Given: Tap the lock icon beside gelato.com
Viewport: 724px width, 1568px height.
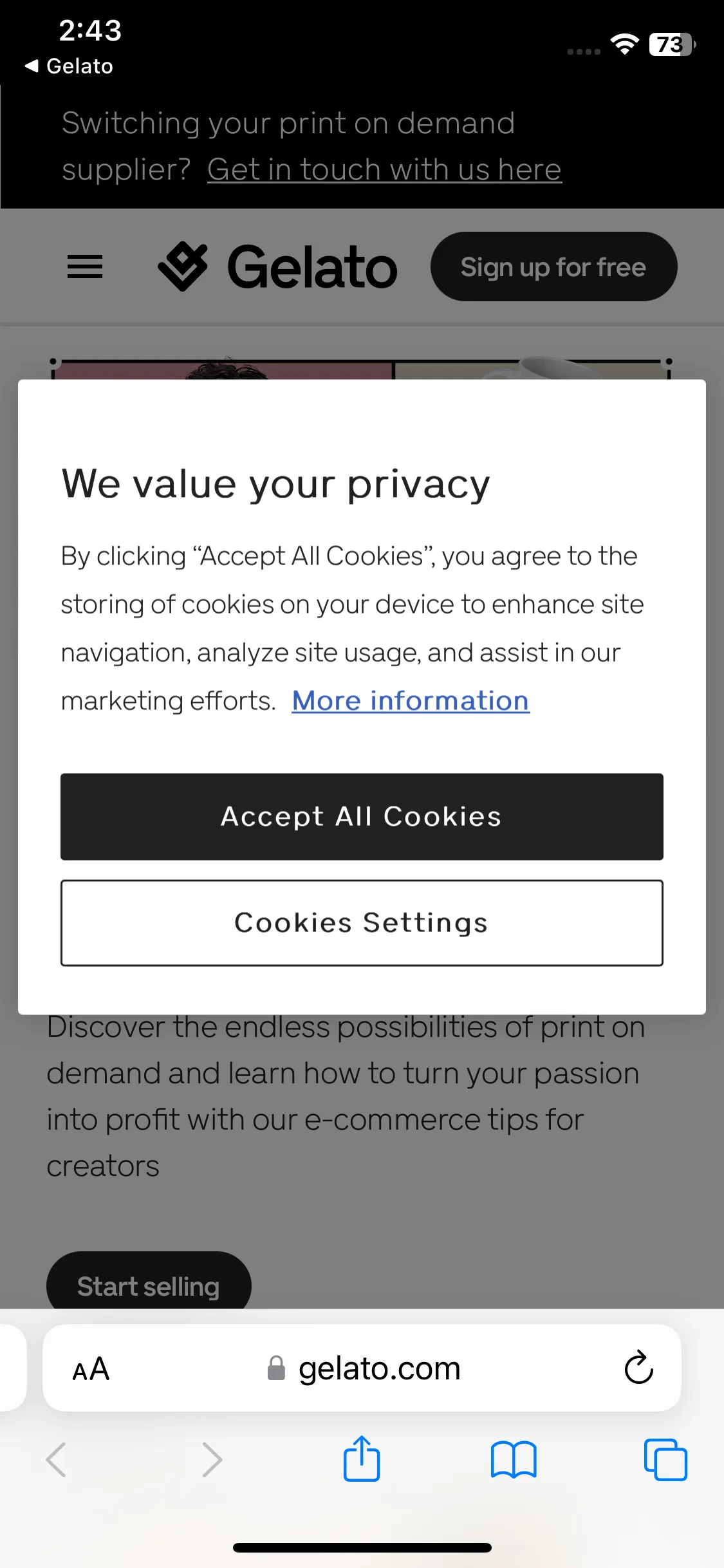Looking at the screenshot, I should pos(276,1368).
